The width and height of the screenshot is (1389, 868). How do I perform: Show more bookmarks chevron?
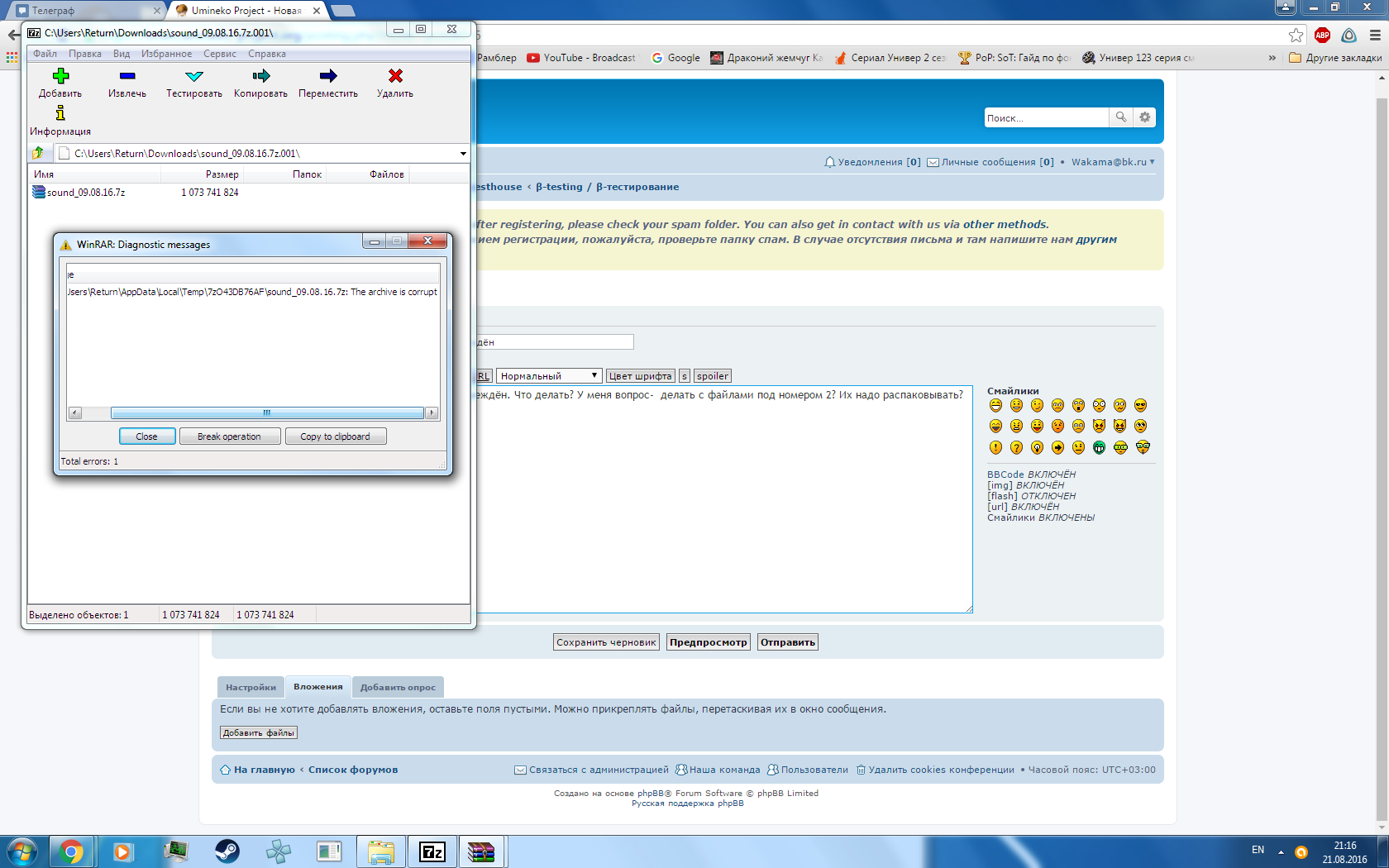[x=1272, y=58]
